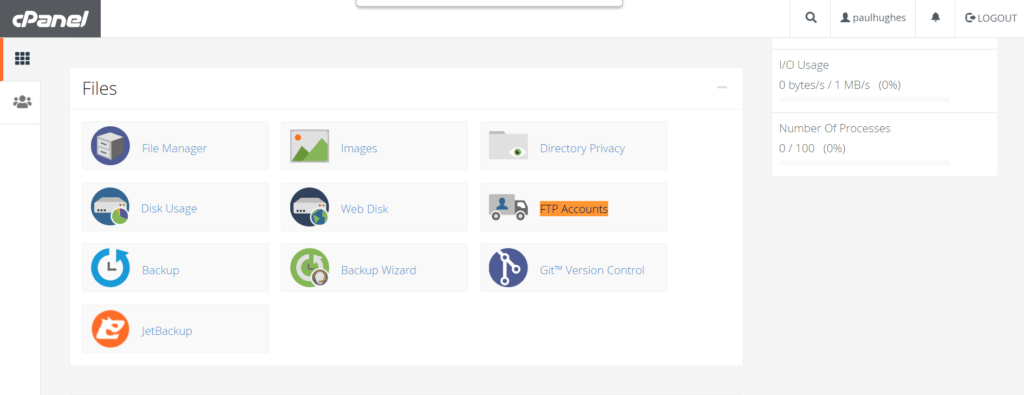Open the File Manager icon
The height and width of the screenshot is (395, 1024).
pyautogui.click(x=110, y=146)
